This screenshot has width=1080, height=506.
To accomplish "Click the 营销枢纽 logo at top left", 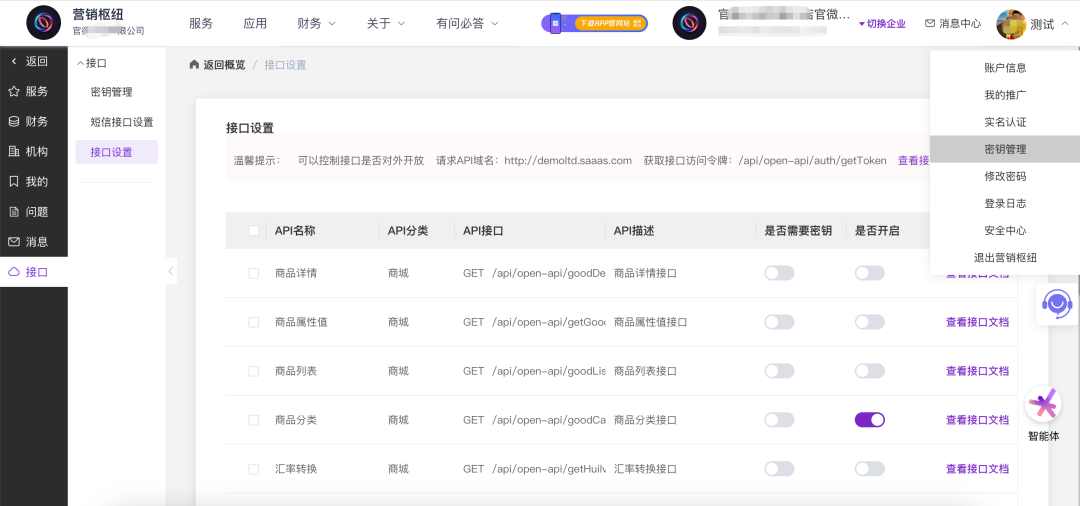I will pos(43,22).
